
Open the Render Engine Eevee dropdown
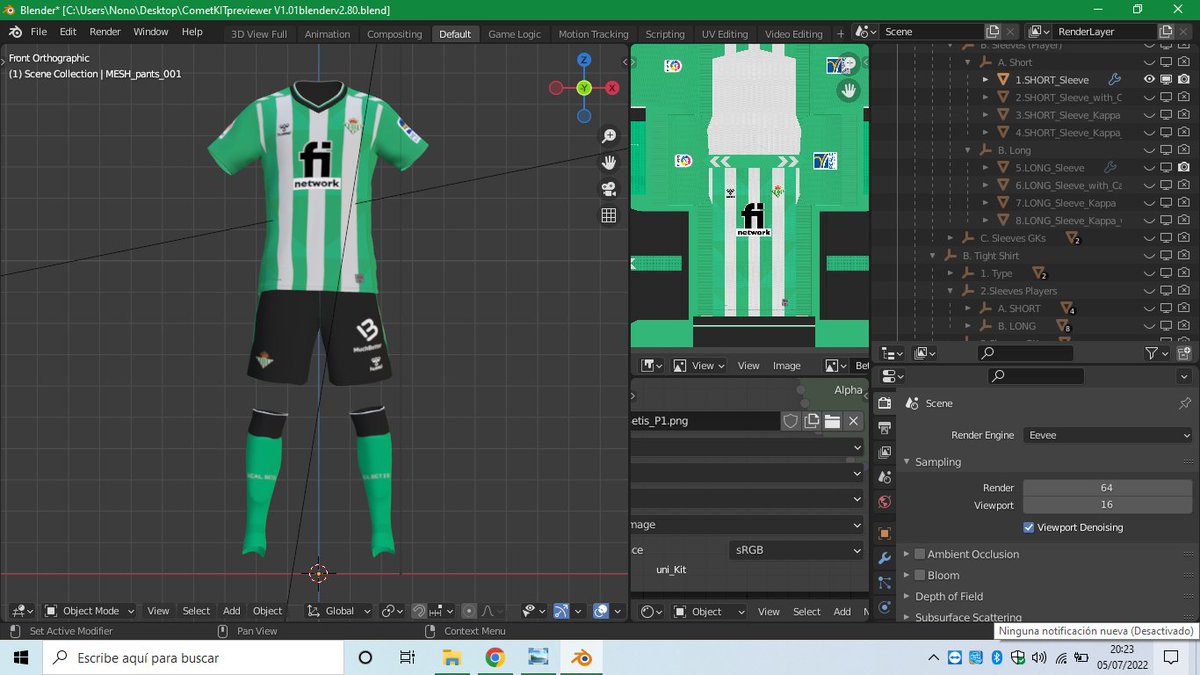coord(1108,435)
